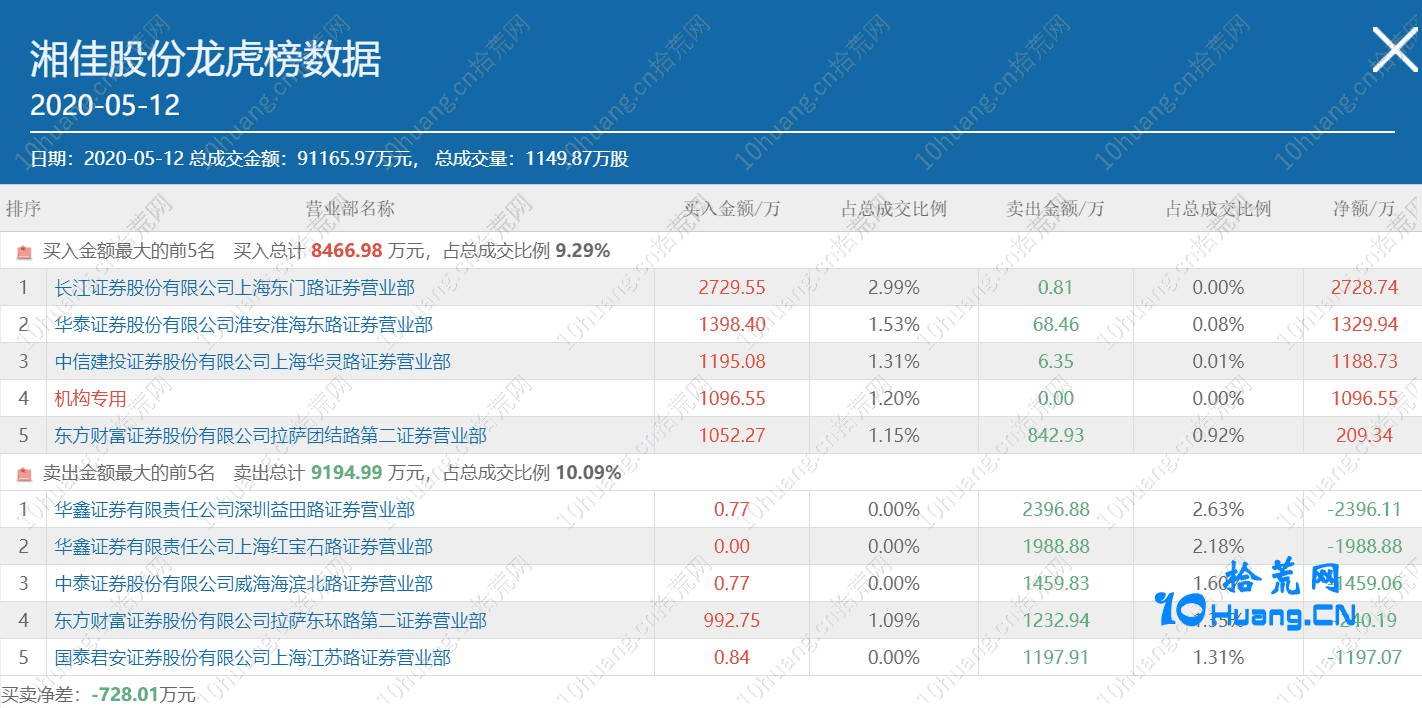
Task: Open 华鑫证券上海红宝石路证券营业部 link
Action: click(243, 547)
